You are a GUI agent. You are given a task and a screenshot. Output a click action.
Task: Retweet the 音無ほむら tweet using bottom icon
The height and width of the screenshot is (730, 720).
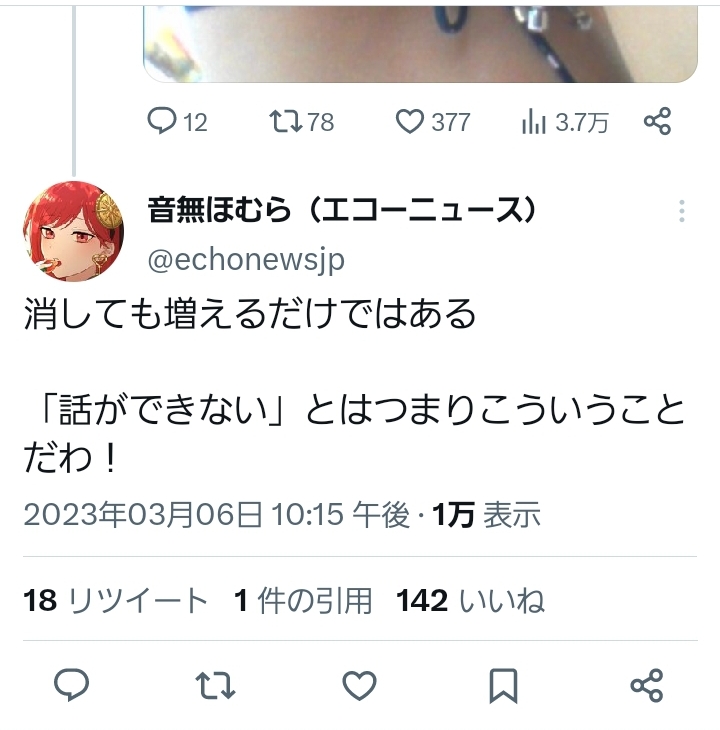tap(215, 685)
